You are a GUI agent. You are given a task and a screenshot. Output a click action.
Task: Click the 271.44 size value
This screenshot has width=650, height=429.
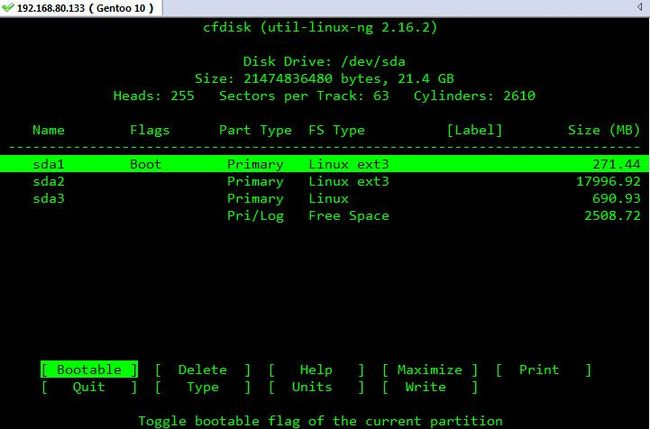coord(616,164)
